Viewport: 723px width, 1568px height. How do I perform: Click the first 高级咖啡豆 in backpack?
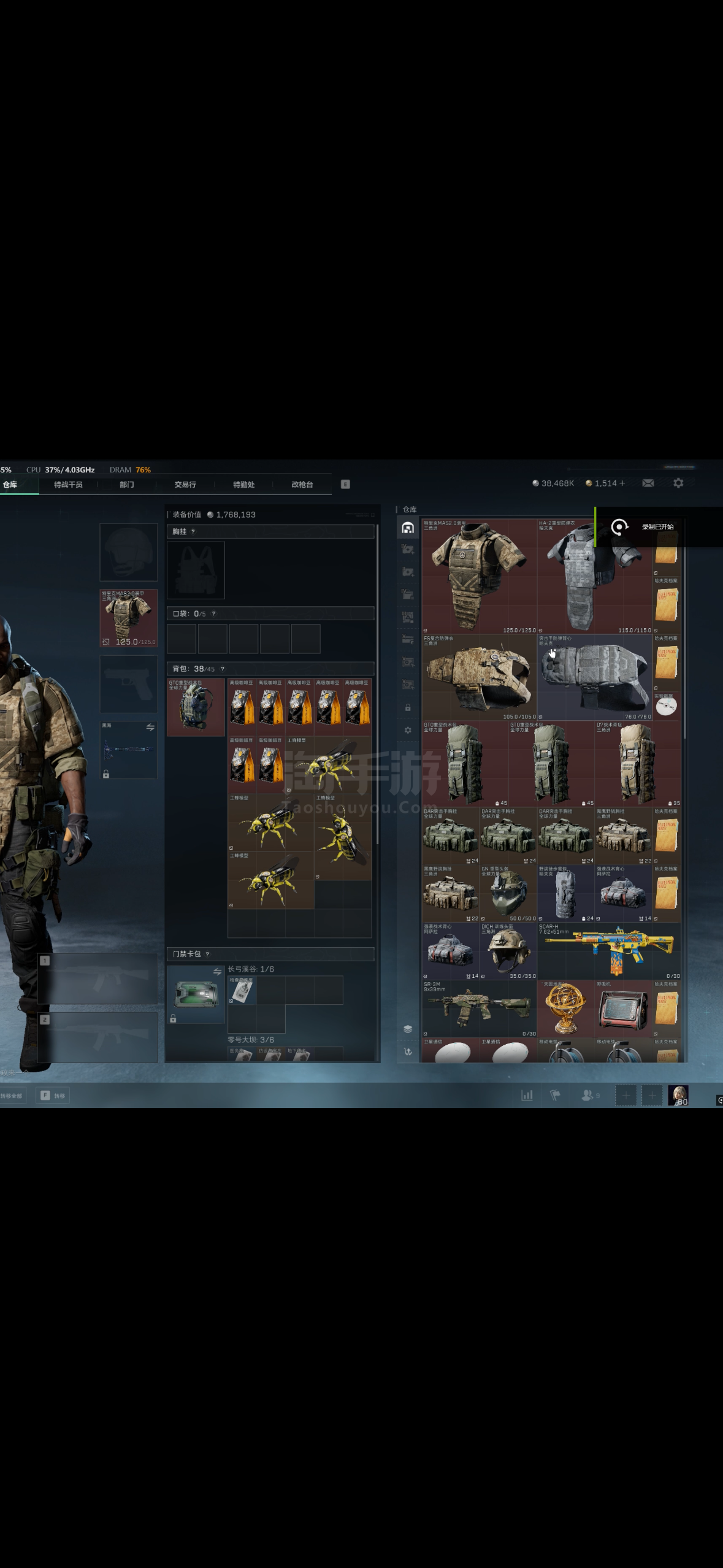(x=242, y=707)
